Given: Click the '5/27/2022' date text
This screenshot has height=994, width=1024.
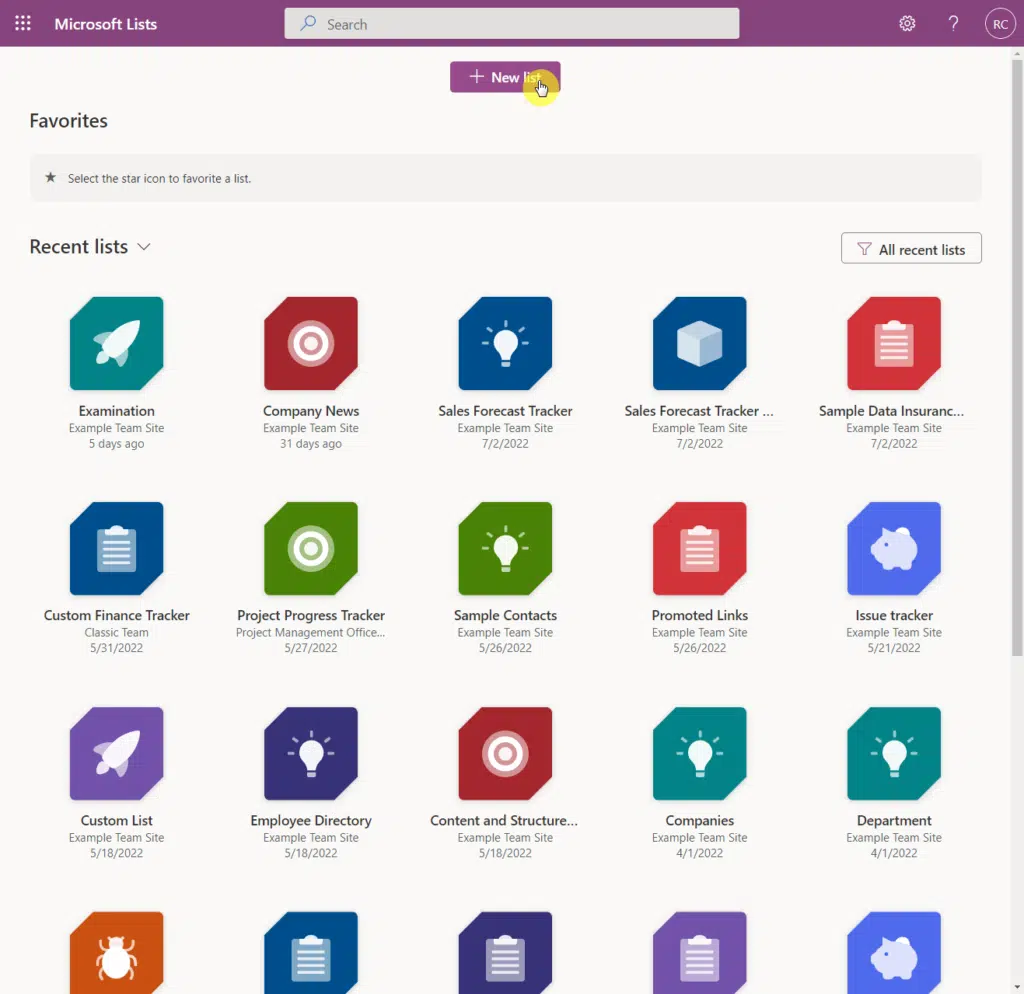Looking at the screenshot, I should (311, 648).
